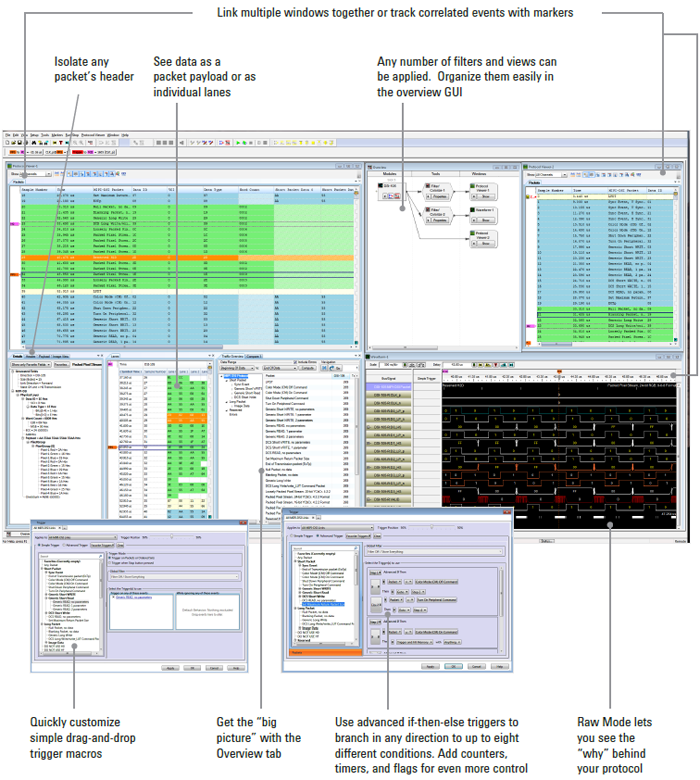The width and height of the screenshot is (700, 780).
Task: Click the Trigger to M2 marker interval chip
Action: coord(94,152)
